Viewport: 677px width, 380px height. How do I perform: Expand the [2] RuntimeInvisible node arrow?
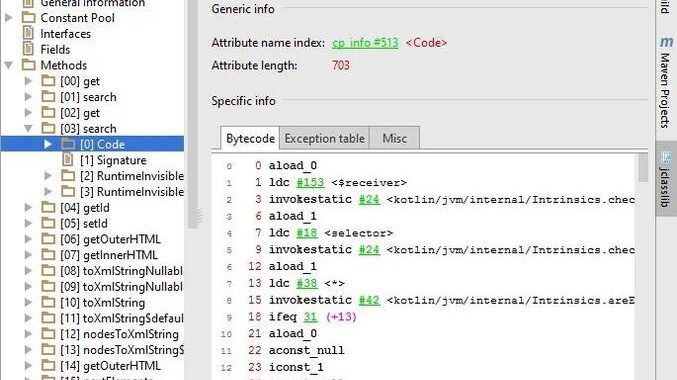coord(48,176)
